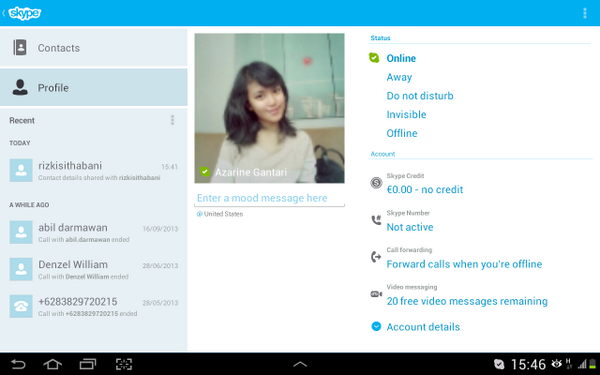
Task: Tap the 15:46 clock
Action: tap(528, 365)
